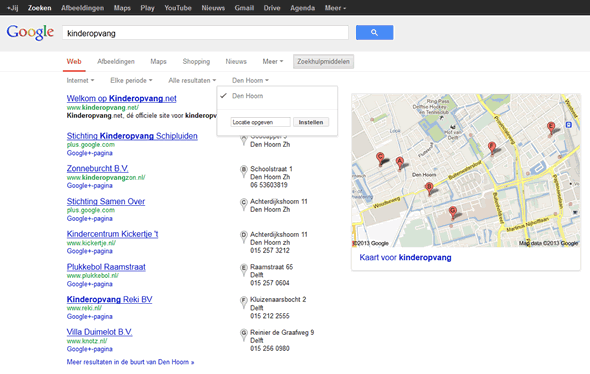Viewport: 590px width, 374px height.
Task: Click map pin B on the map
Action: pos(429,188)
